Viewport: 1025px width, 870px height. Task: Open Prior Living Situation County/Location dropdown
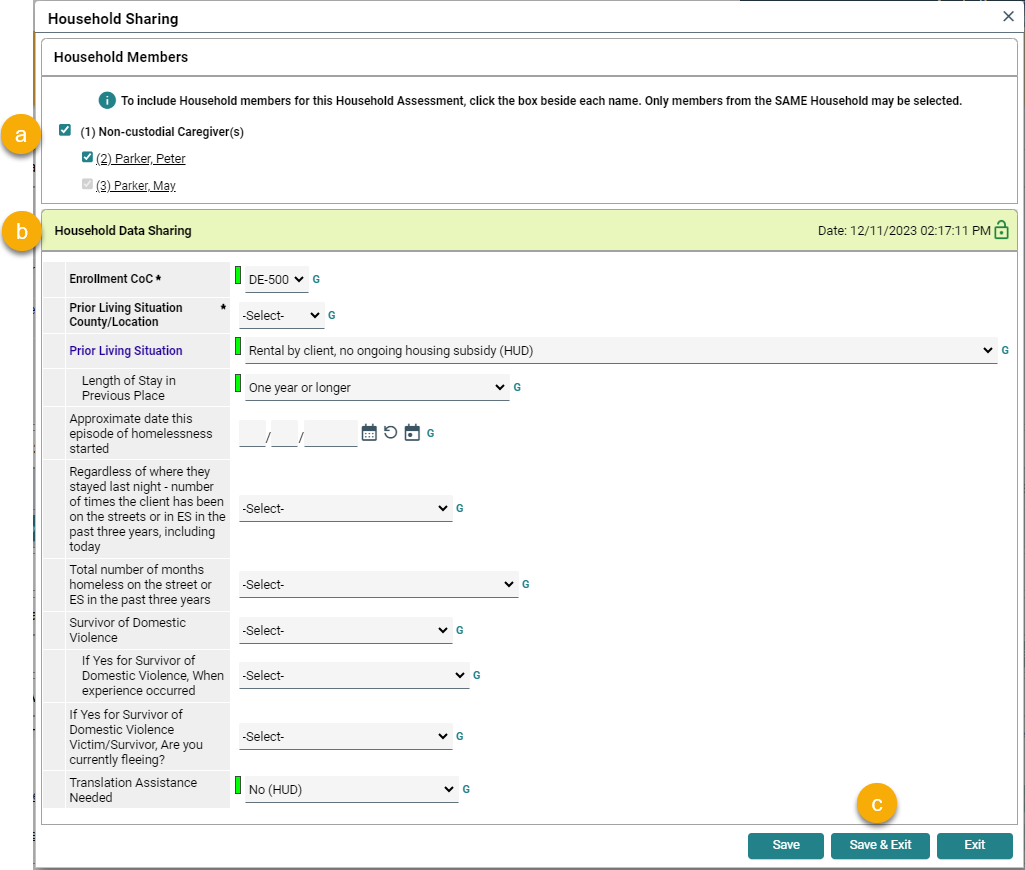point(282,315)
